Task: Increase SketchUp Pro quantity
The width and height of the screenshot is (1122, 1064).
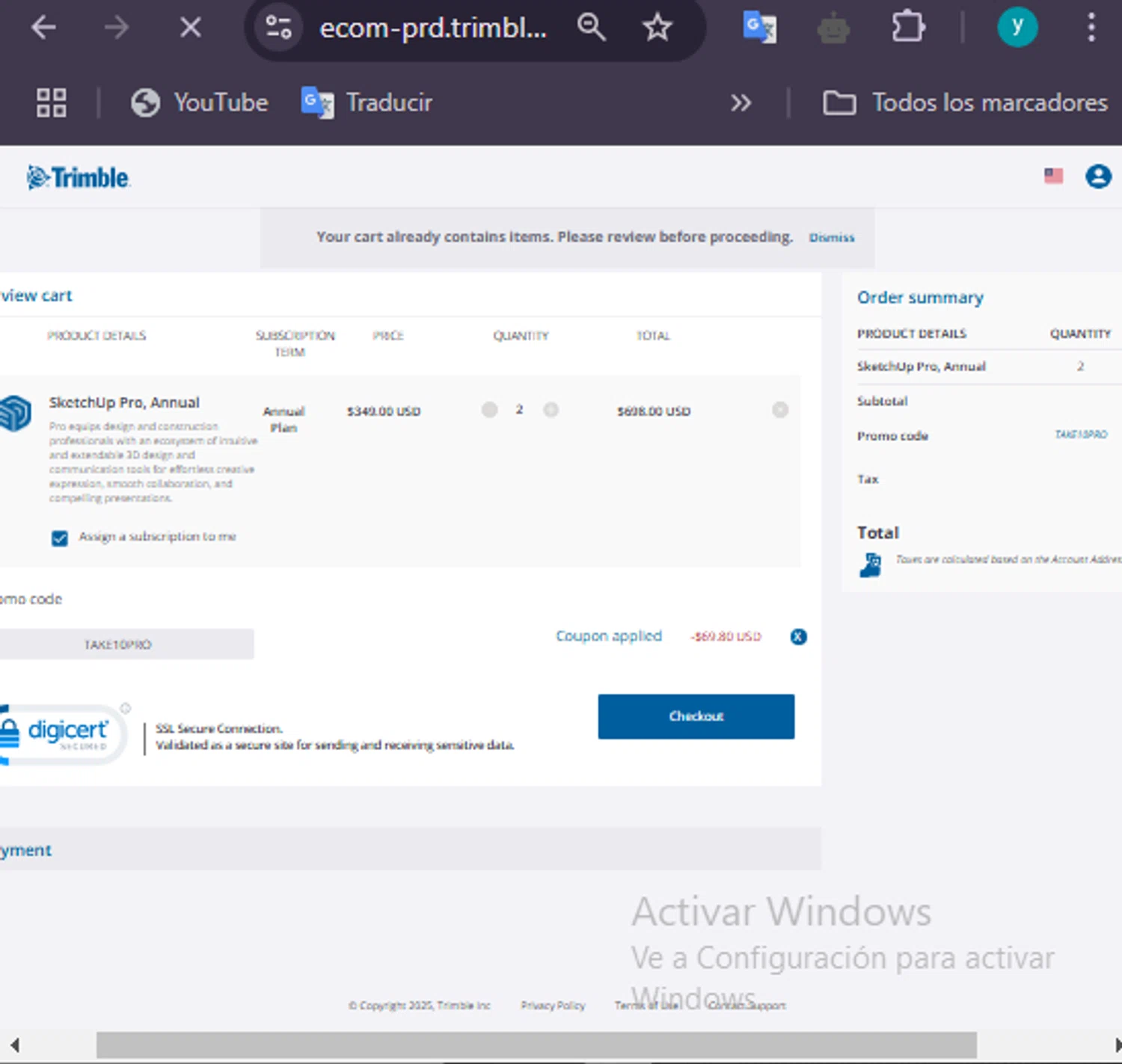Action: pyautogui.click(x=551, y=410)
